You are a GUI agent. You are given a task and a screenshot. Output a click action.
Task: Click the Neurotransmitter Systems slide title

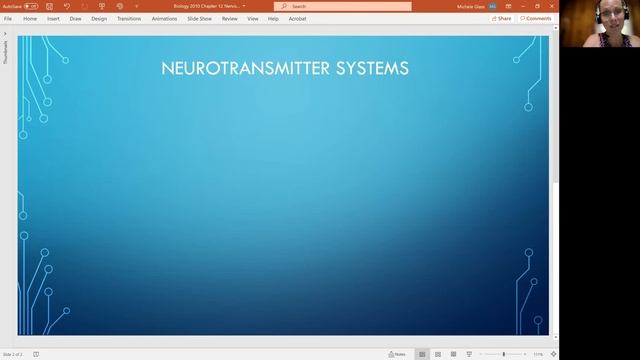pyautogui.click(x=285, y=68)
